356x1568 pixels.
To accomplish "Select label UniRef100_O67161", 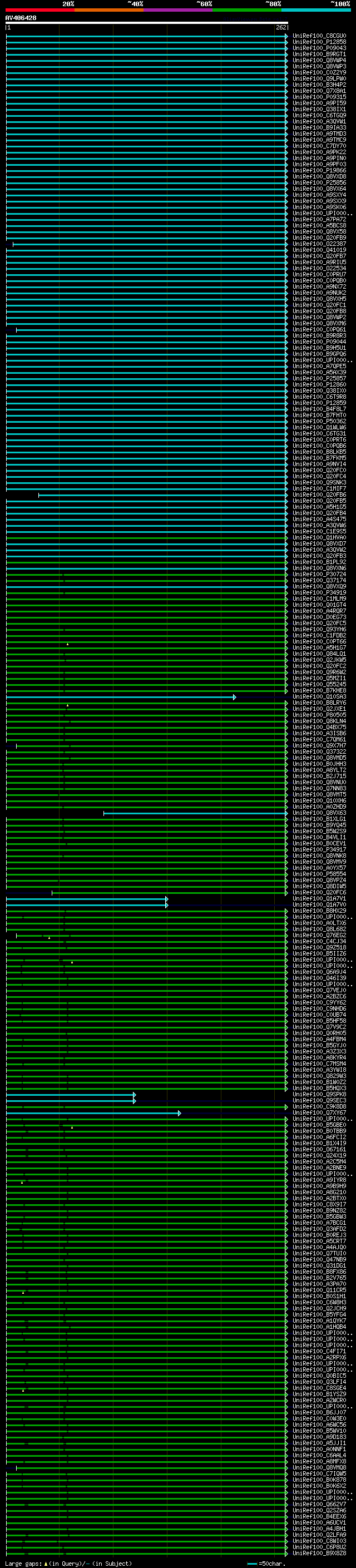I will [x=319, y=1150].
